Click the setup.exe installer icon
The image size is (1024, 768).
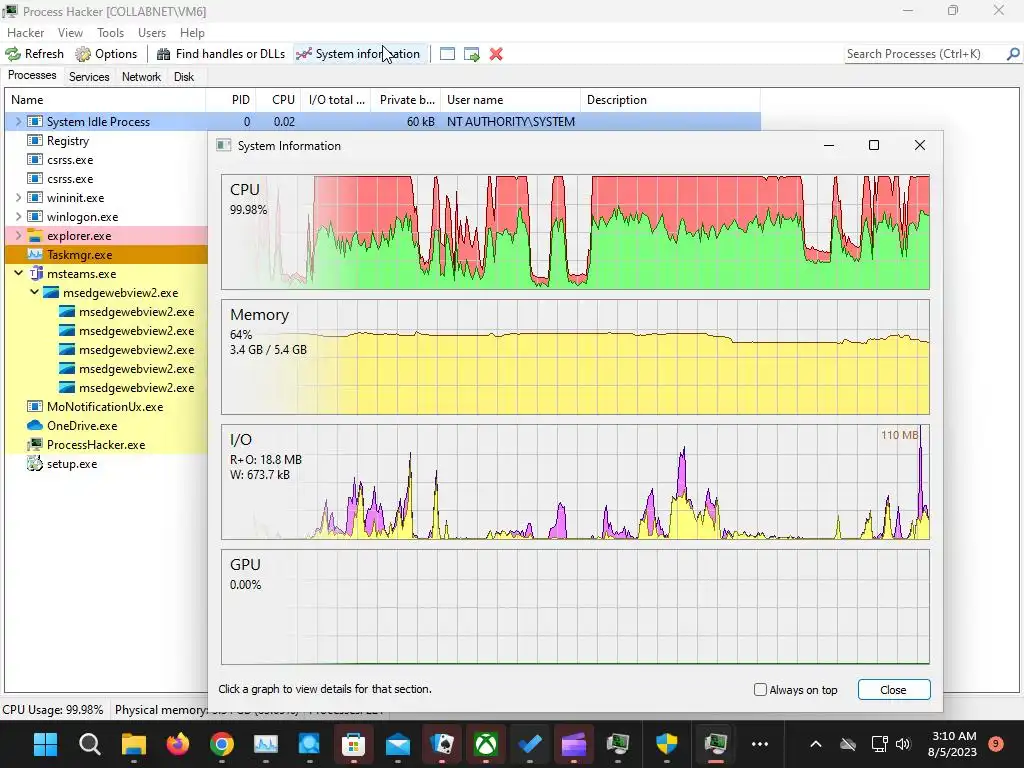tap(35, 464)
